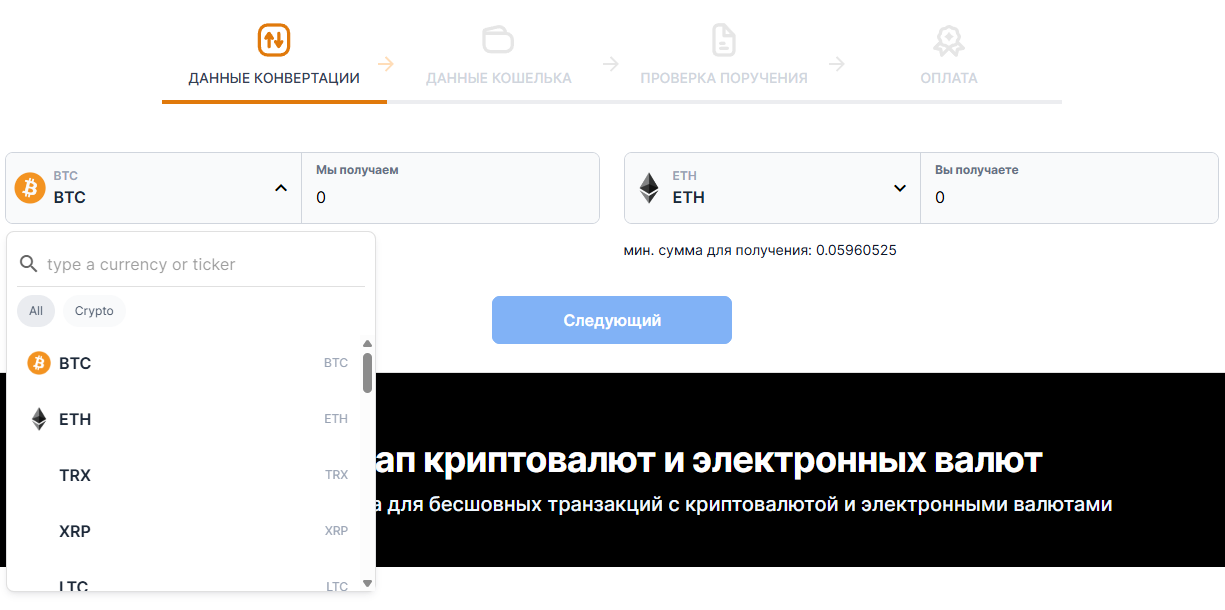Select the Crypto filter chip

click(94, 311)
